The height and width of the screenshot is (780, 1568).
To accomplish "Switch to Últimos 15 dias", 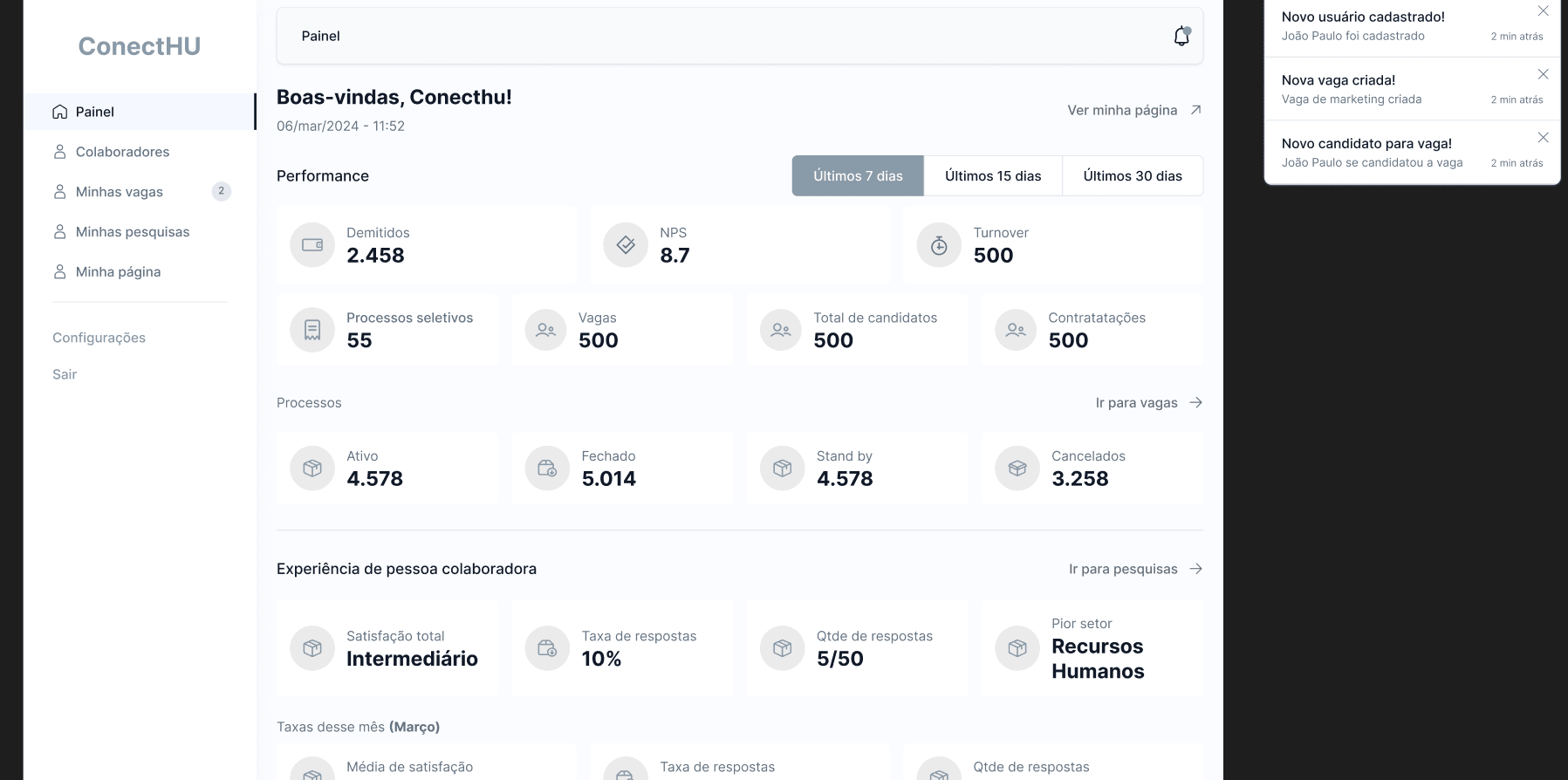I will pyautogui.click(x=993, y=175).
